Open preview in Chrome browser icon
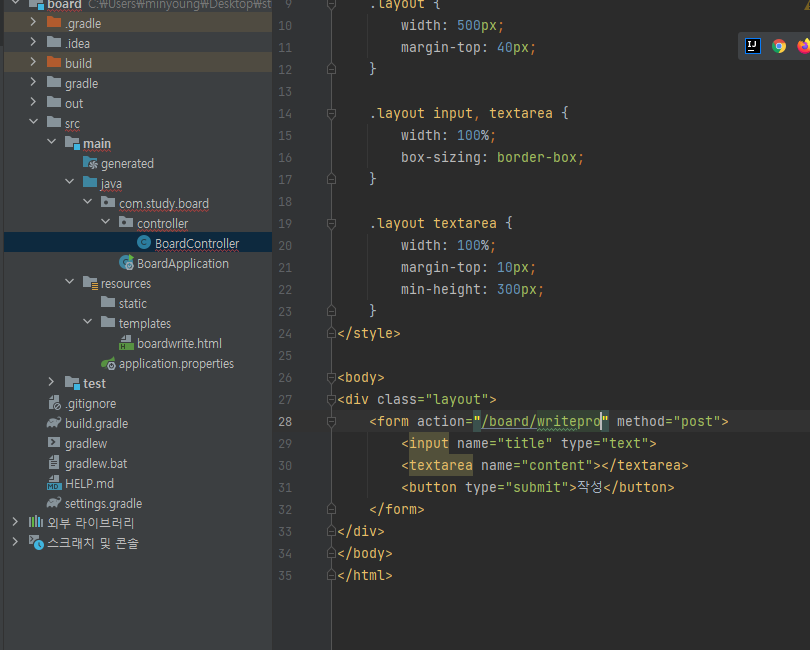The width and height of the screenshot is (810, 650). click(x=779, y=46)
